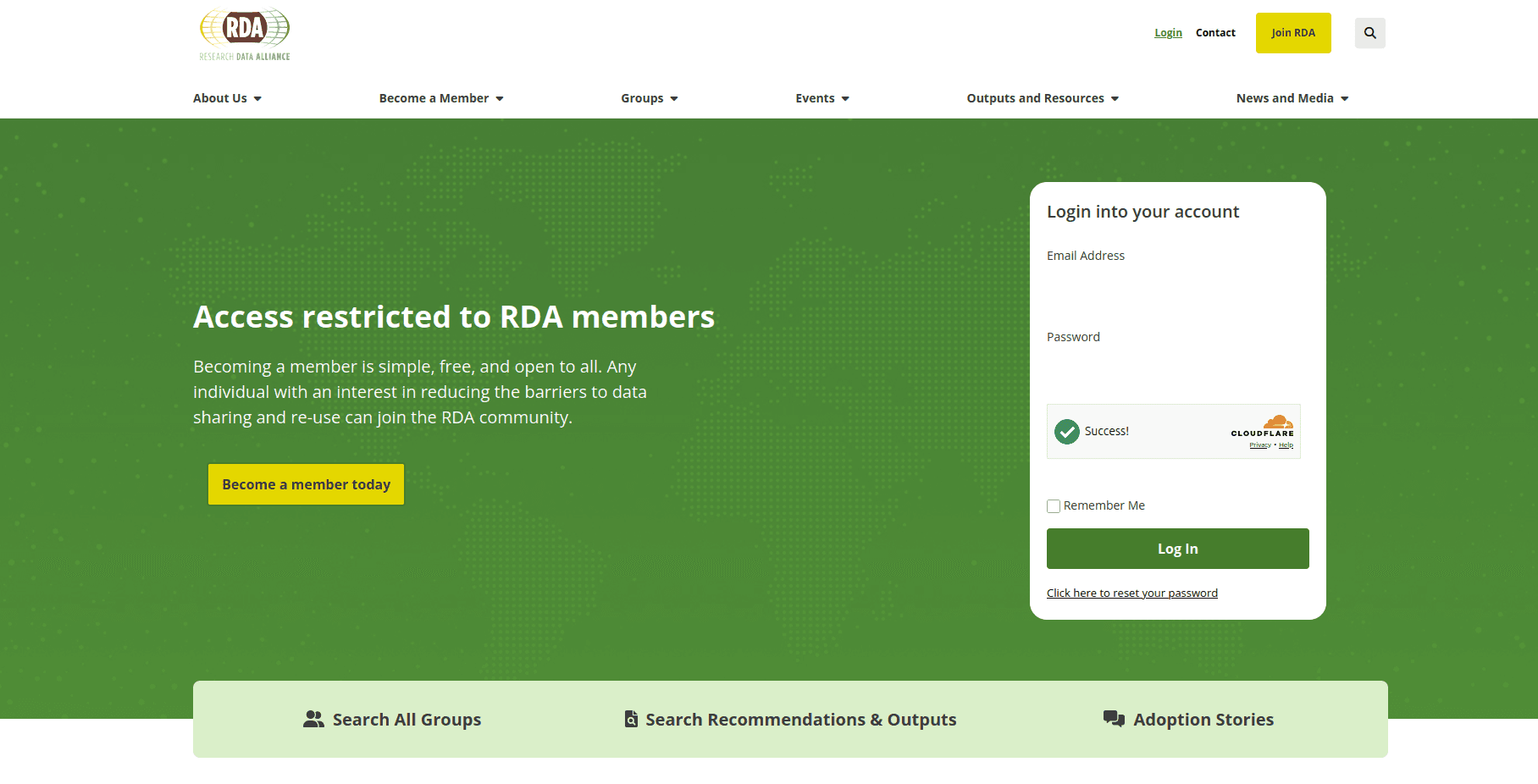The width and height of the screenshot is (1538, 784).
Task: Click the reset your password link
Action: pyautogui.click(x=1132, y=593)
